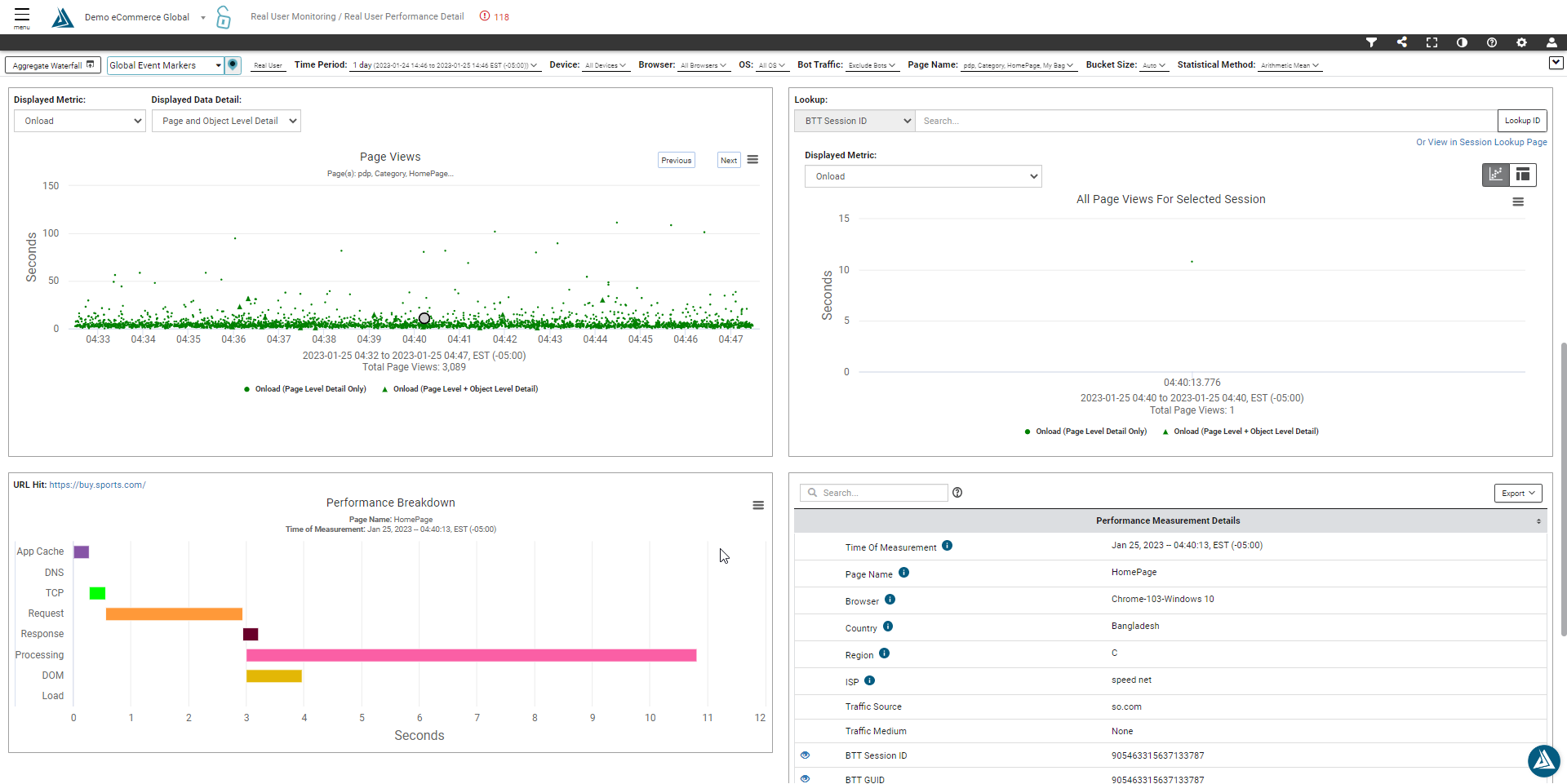Open Page and Object Level Detail dropdown
This screenshot has width=1567, height=784.
[226, 121]
